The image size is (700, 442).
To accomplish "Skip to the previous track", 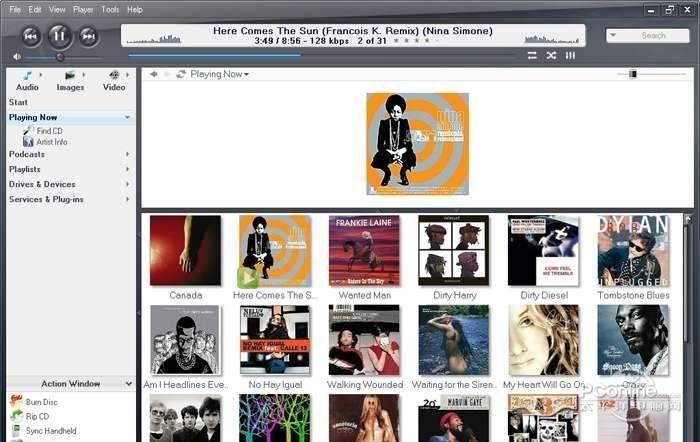I will pyautogui.click(x=30, y=37).
